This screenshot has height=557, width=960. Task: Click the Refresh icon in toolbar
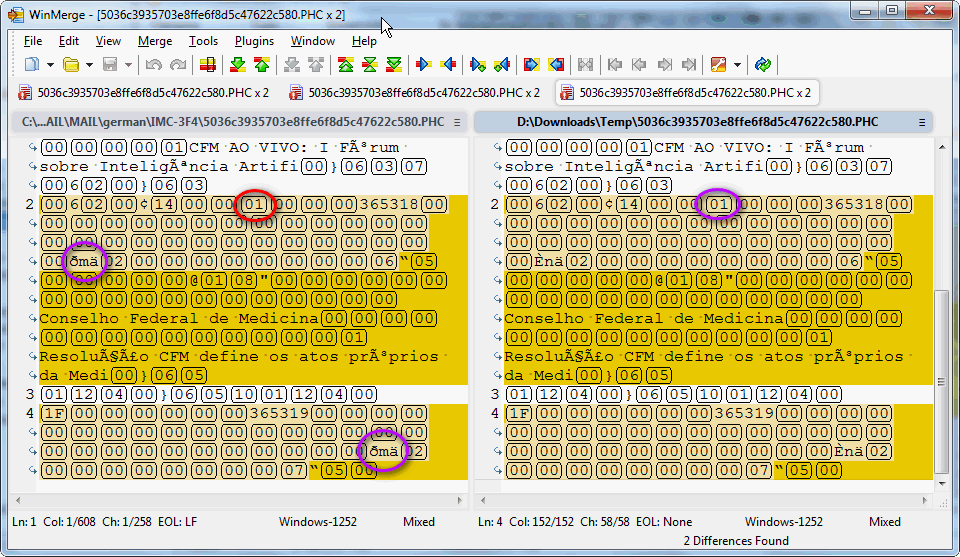[763, 65]
